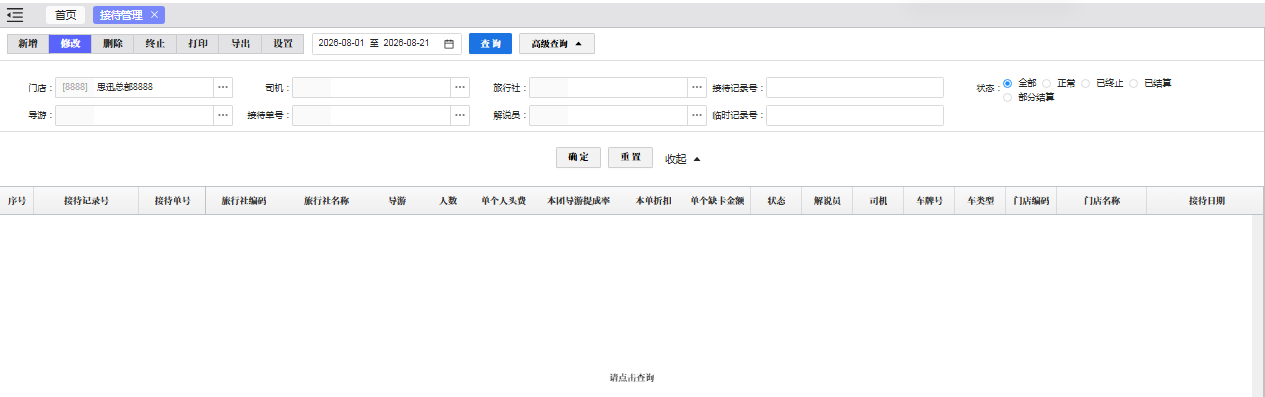Focus the 临时记录号 input field

[x=855, y=115]
